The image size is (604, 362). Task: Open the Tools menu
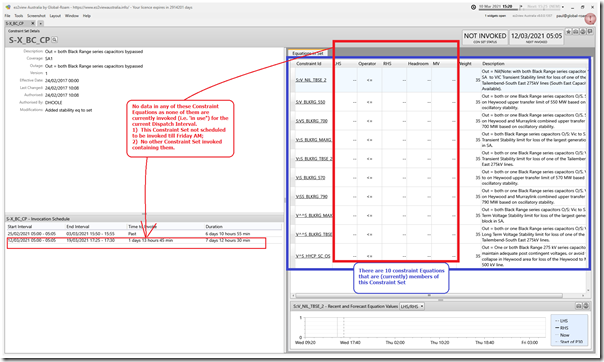tap(18, 16)
